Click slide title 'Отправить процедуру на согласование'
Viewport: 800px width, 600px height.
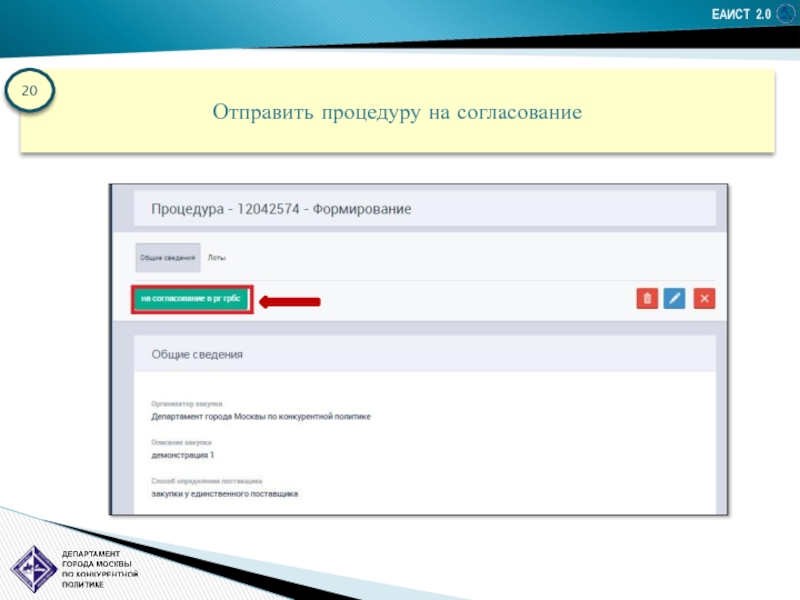397,112
